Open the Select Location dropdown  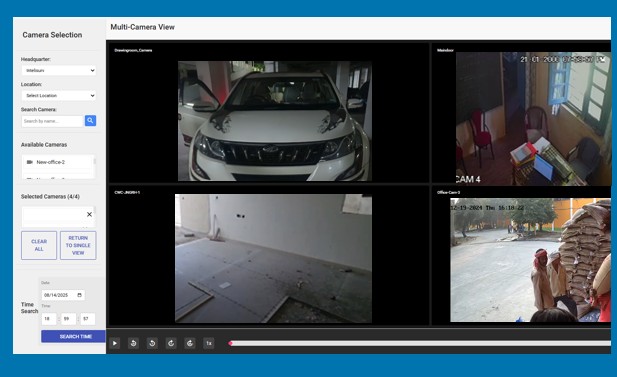point(59,96)
